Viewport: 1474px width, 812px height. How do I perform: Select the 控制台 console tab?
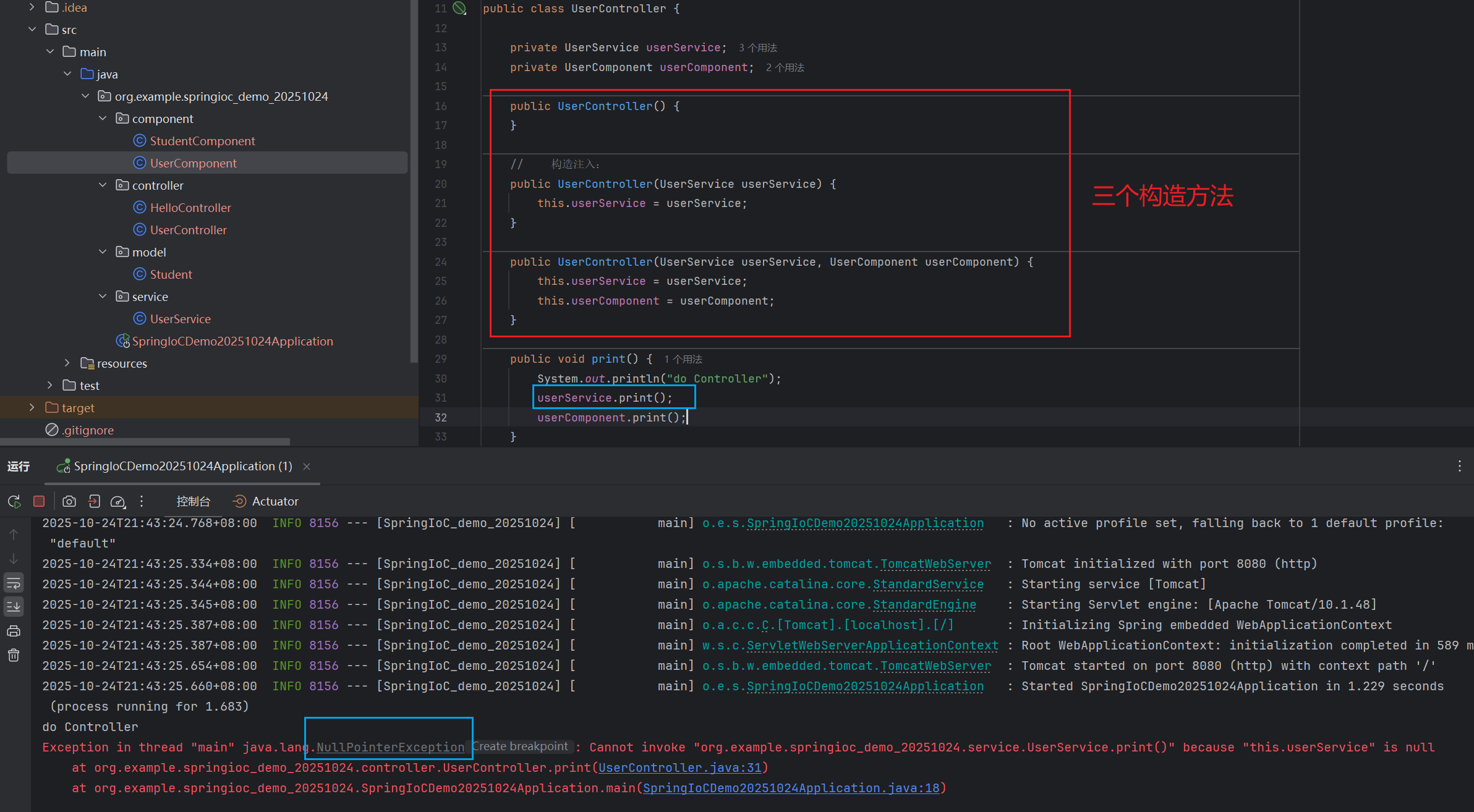click(x=193, y=501)
